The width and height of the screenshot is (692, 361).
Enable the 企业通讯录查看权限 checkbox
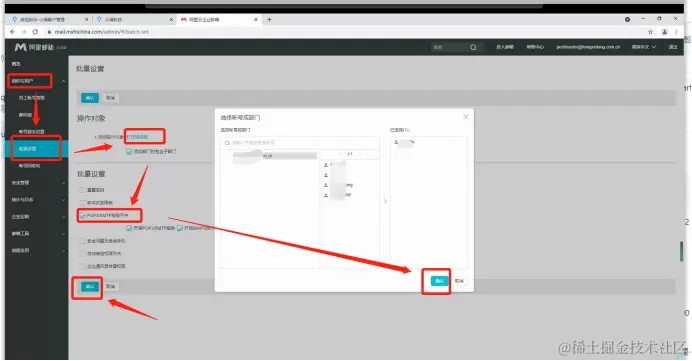[82, 266]
